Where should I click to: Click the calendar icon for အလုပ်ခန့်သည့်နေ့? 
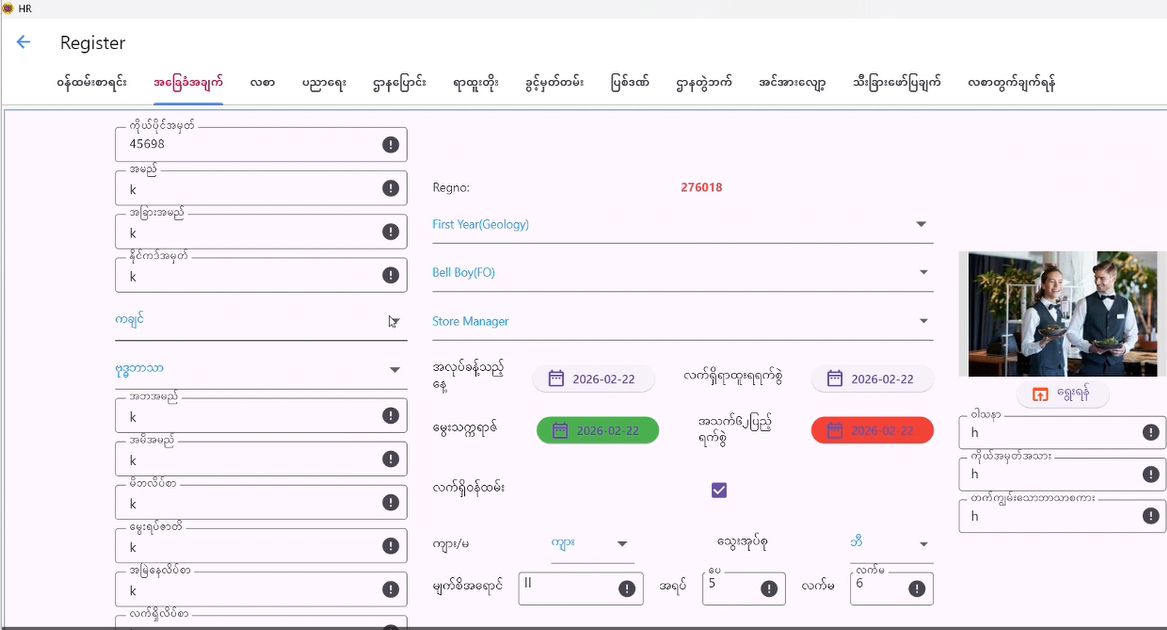coord(556,379)
